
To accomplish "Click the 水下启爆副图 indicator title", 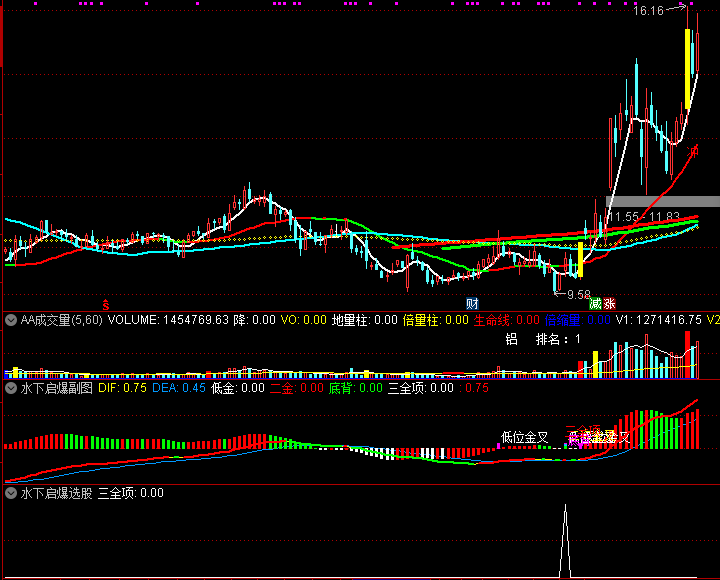I will 56,389.
